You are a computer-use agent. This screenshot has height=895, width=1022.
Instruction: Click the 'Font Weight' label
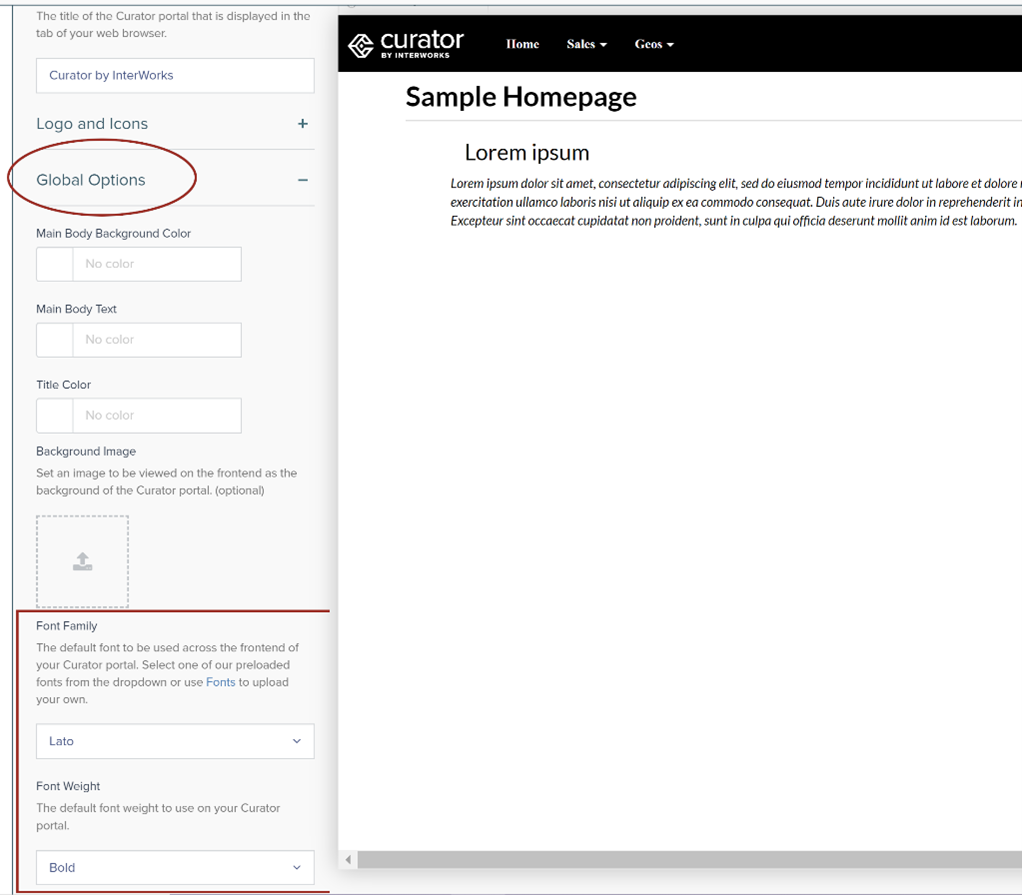coord(68,786)
